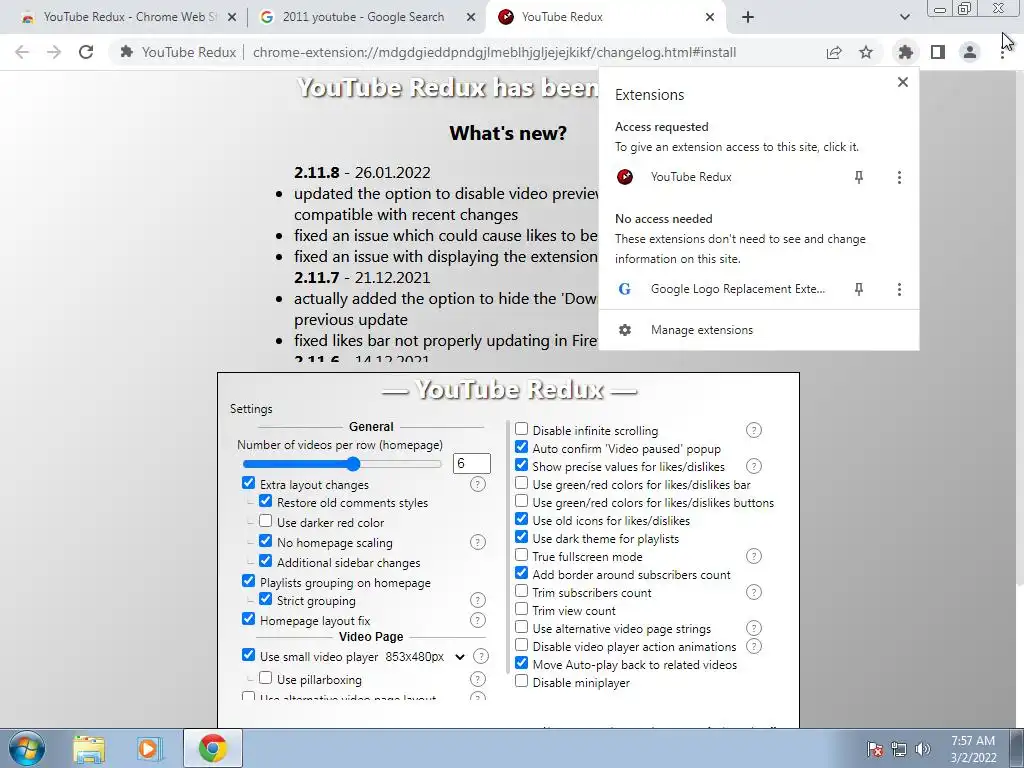The image size is (1024, 768).
Task: Click help icon for No homepage scaling
Action: (x=478, y=543)
